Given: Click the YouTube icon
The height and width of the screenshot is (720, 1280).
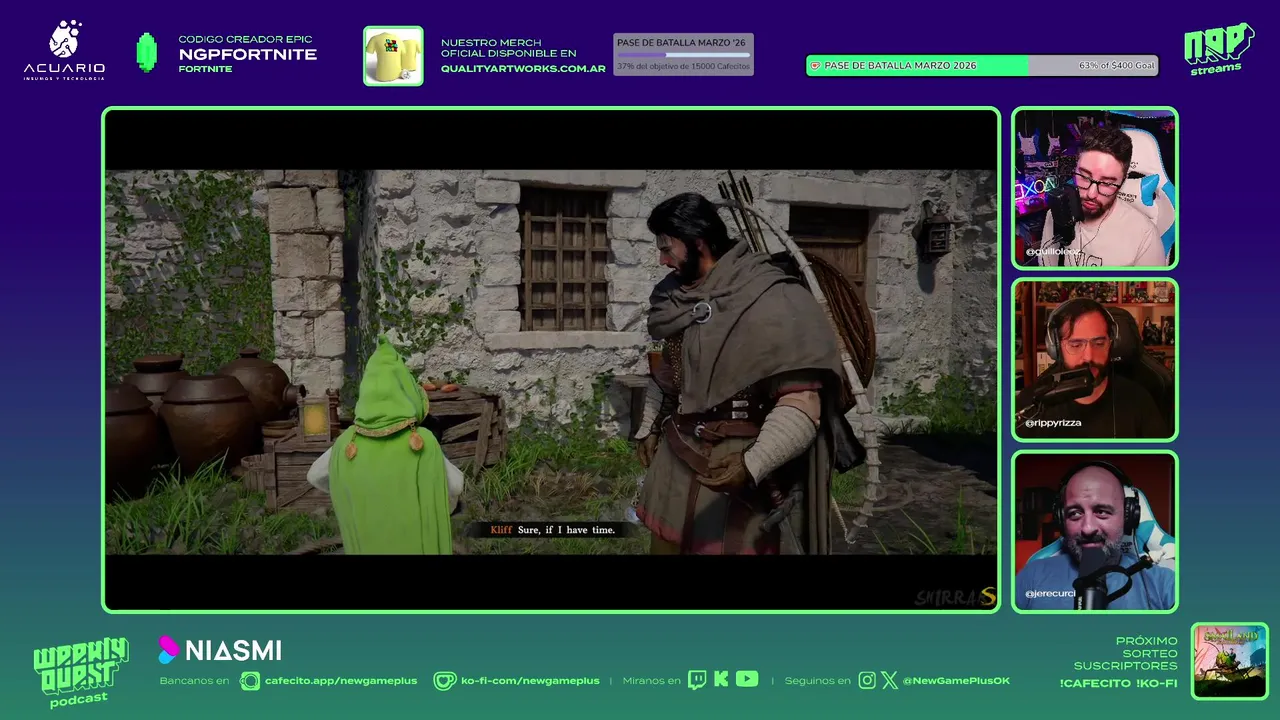Looking at the screenshot, I should pyautogui.click(x=747, y=679).
